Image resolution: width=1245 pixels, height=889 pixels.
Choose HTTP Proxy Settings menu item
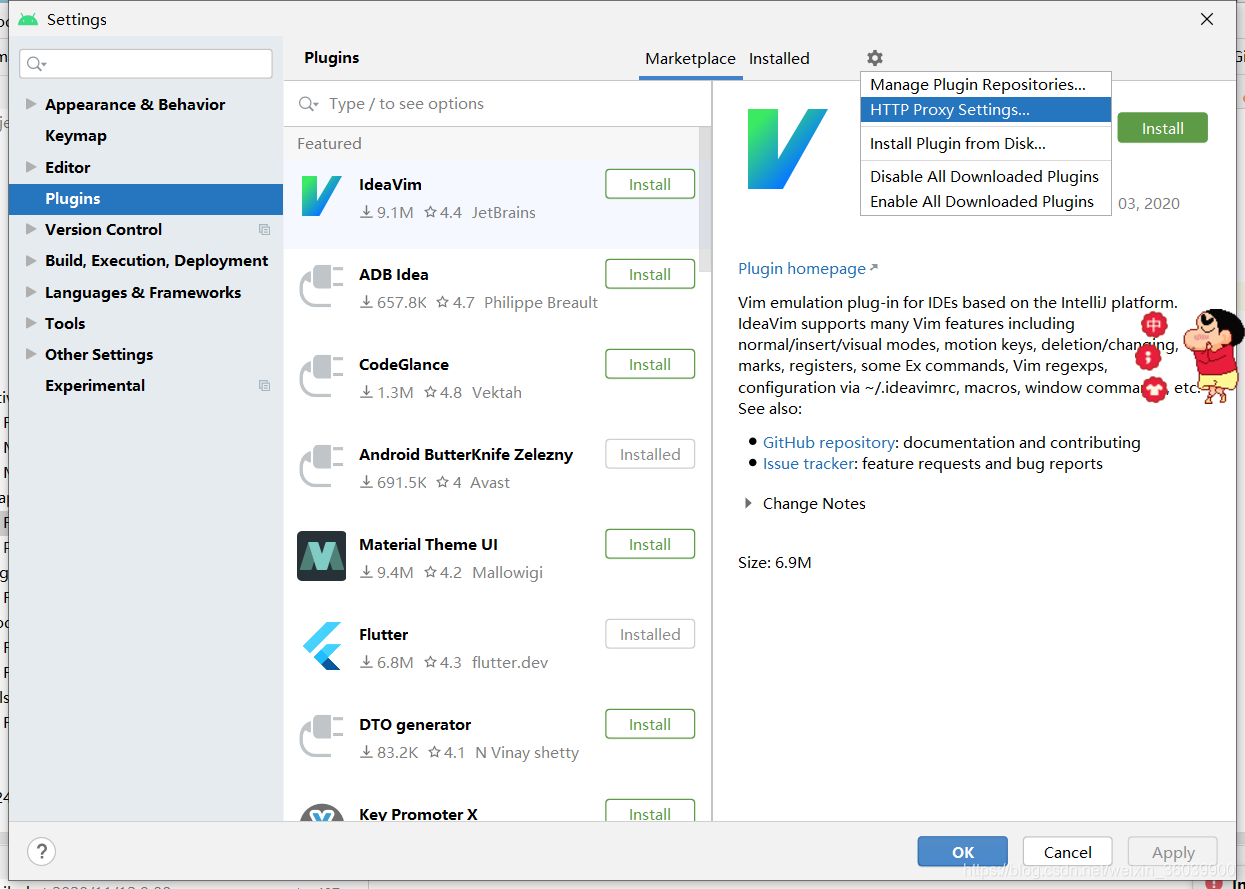click(x=986, y=110)
